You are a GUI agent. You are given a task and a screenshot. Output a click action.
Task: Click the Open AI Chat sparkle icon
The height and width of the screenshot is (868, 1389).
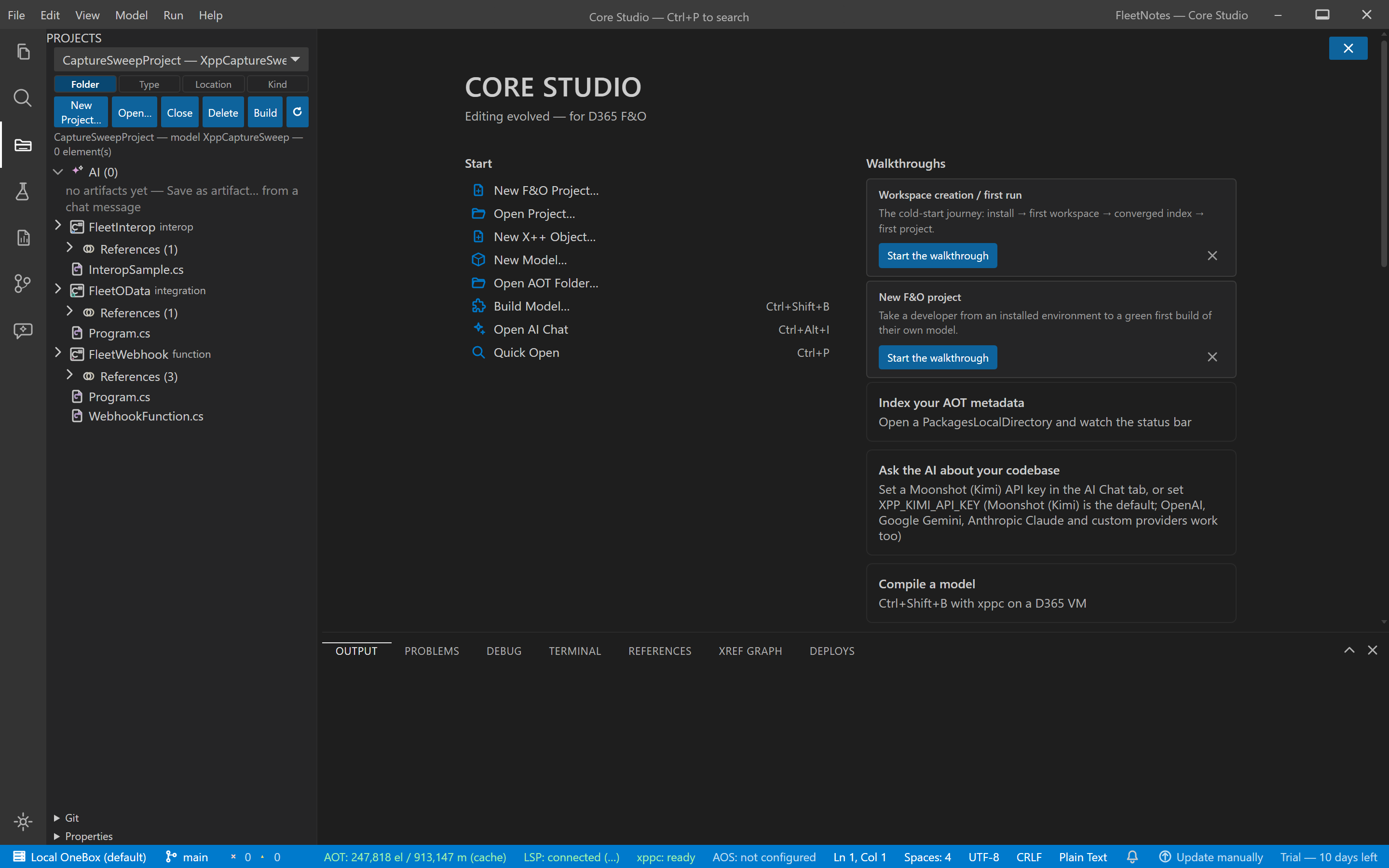coord(478,329)
